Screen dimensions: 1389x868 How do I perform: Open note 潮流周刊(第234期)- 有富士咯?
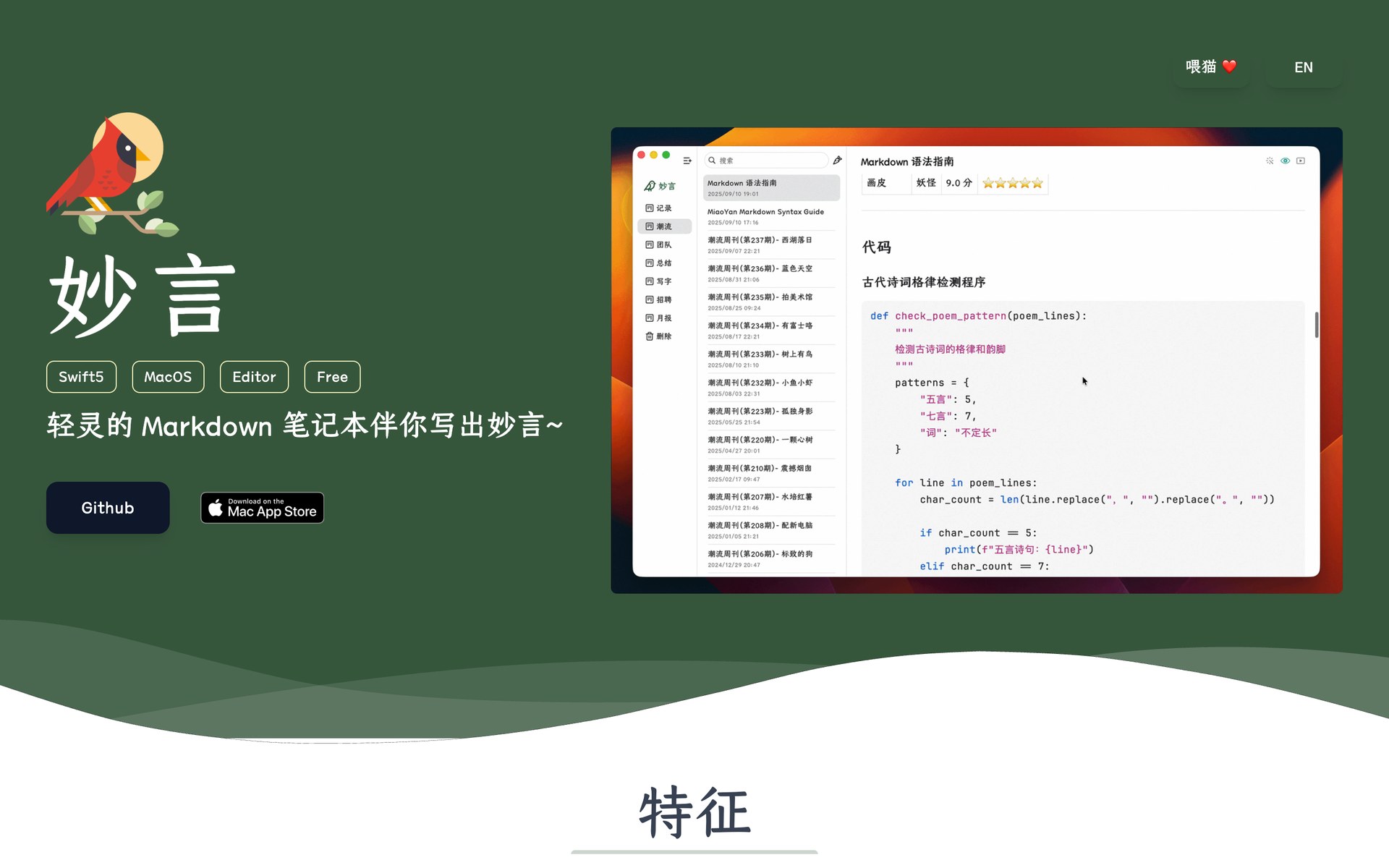(771, 331)
